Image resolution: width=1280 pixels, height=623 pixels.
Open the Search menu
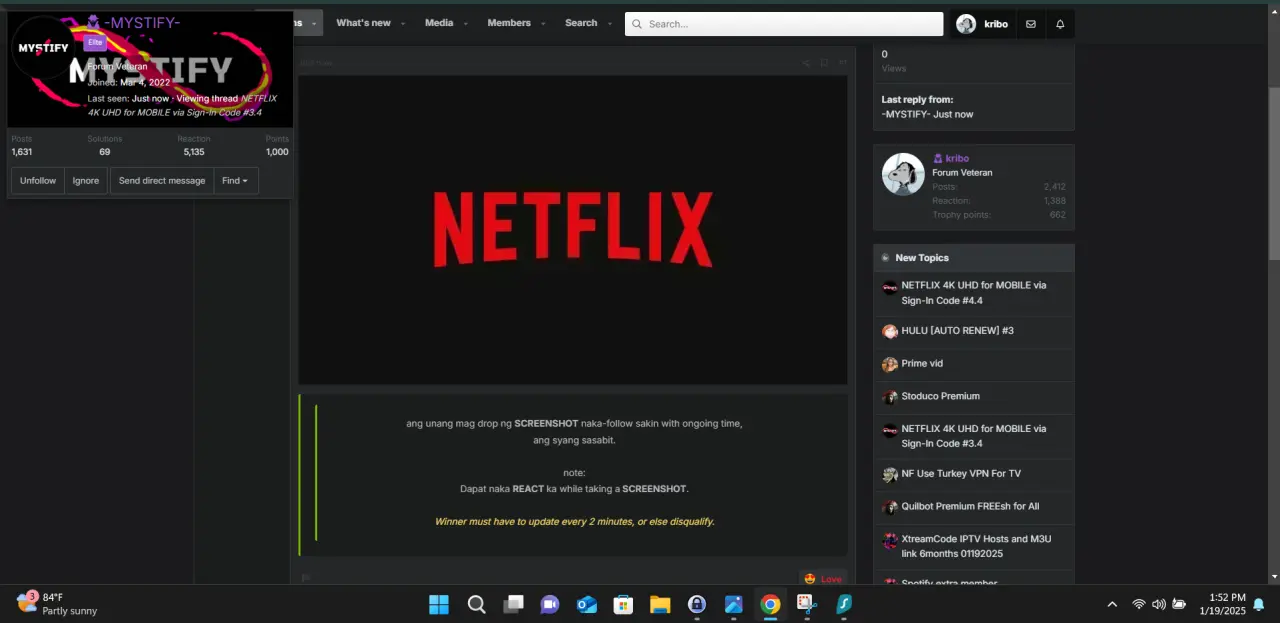click(x=581, y=23)
